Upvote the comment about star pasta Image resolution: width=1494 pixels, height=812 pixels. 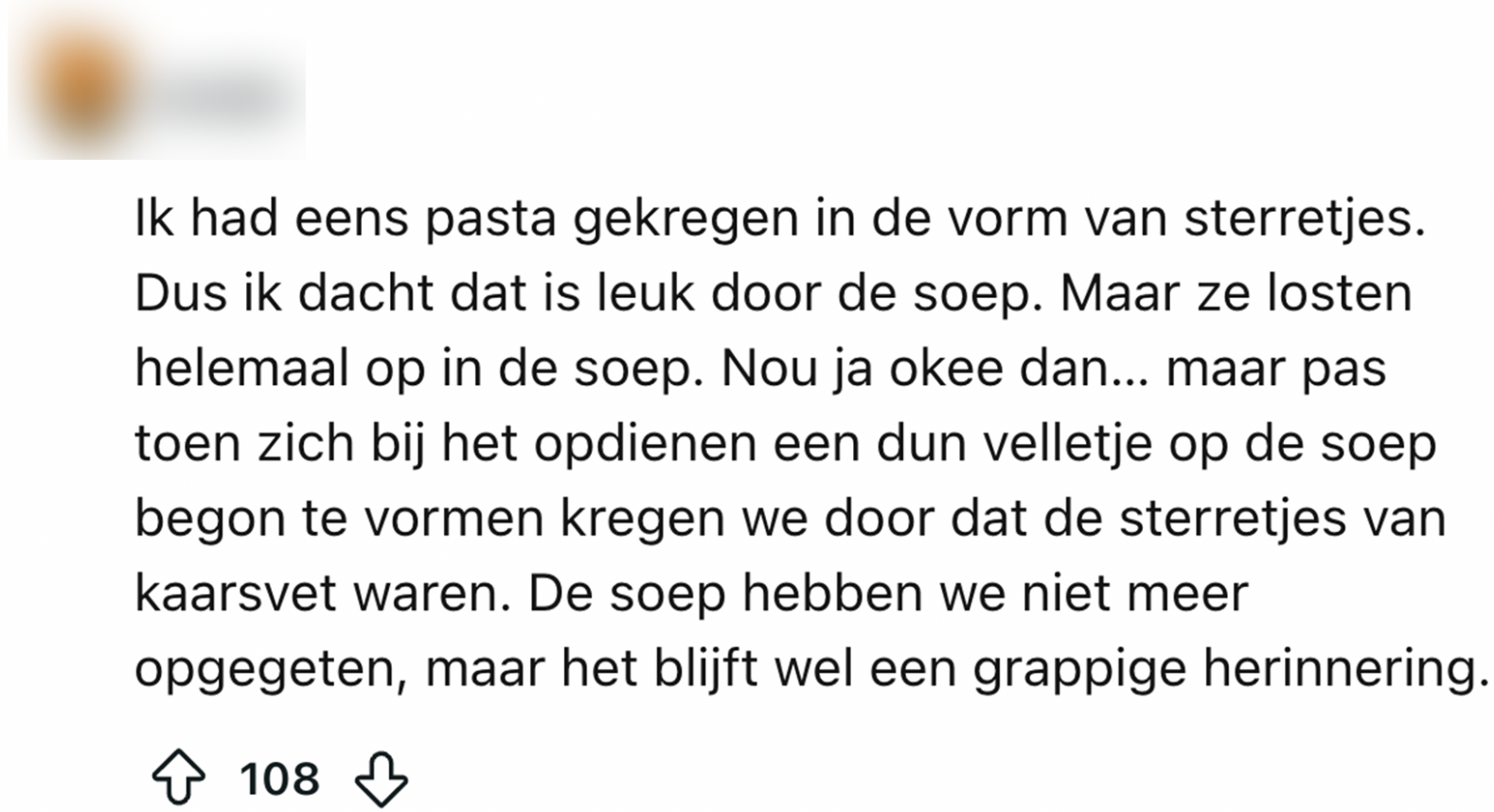pos(178,778)
